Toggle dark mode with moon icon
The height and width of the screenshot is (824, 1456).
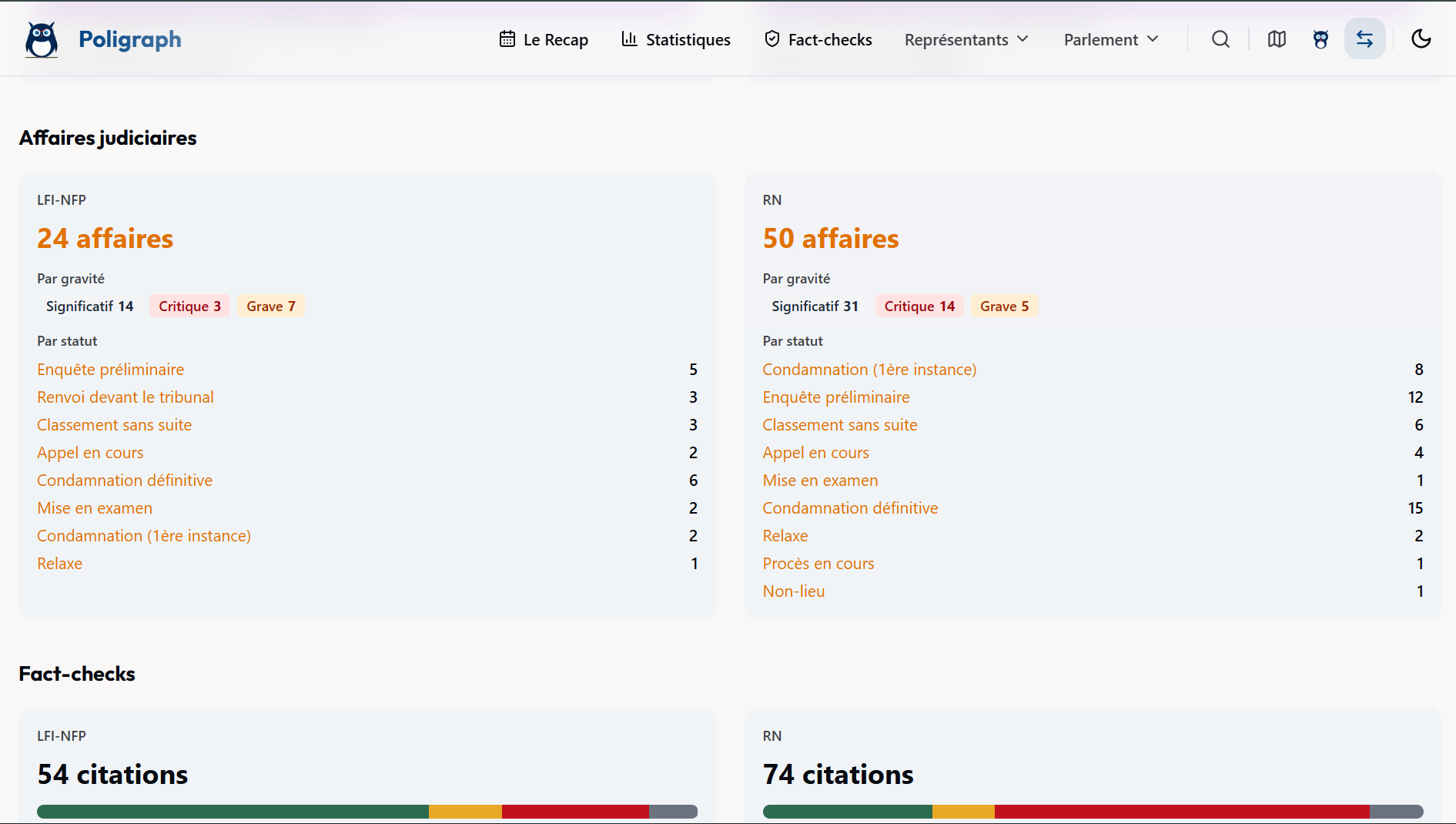click(x=1421, y=39)
